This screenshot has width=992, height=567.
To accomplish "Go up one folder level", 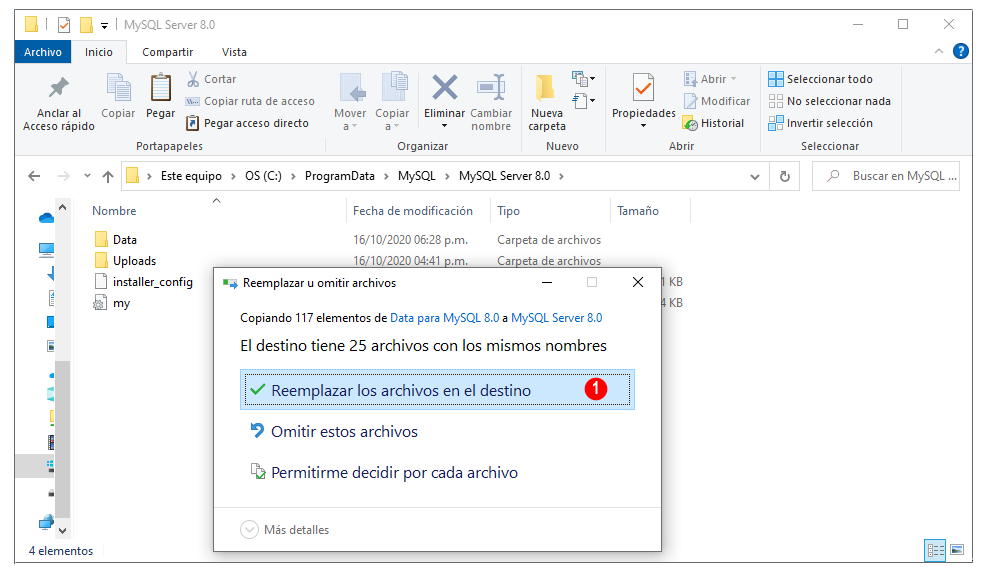I will [x=108, y=177].
